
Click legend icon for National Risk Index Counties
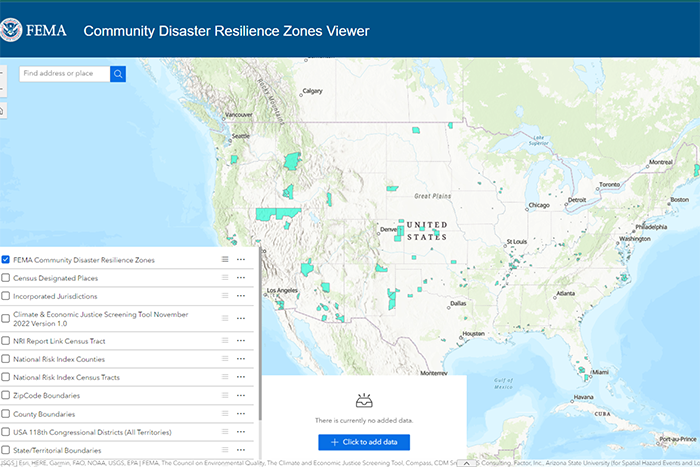(x=225, y=359)
